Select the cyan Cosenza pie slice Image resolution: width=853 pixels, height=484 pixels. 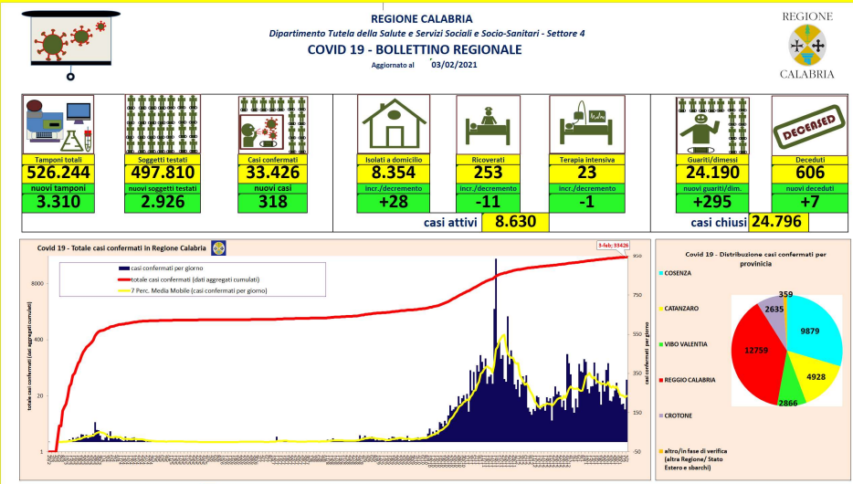click(812, 333)
